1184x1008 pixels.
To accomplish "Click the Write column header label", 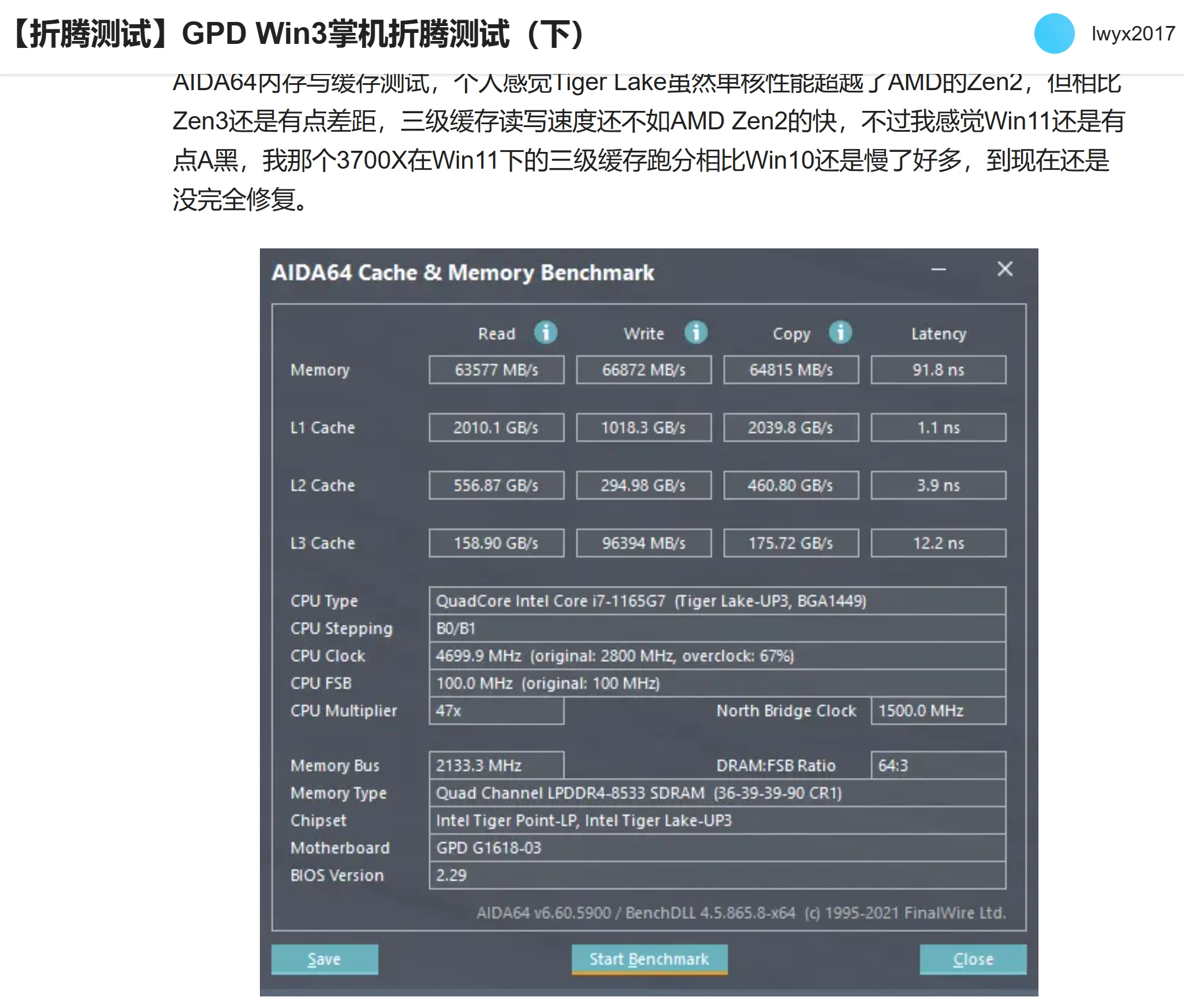I will click(x=644, y=334).
